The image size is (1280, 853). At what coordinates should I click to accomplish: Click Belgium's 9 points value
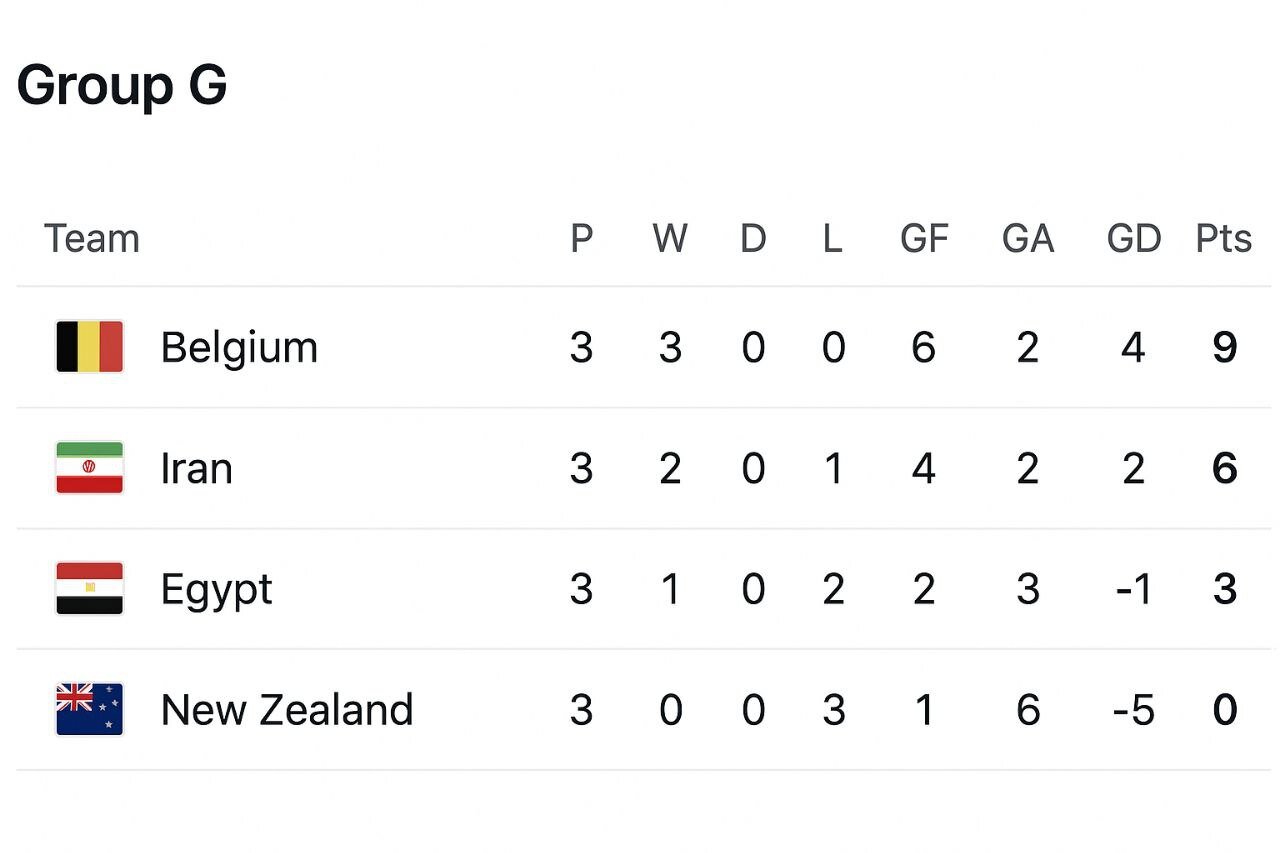pyautogui.click(x=1225, y=348)
